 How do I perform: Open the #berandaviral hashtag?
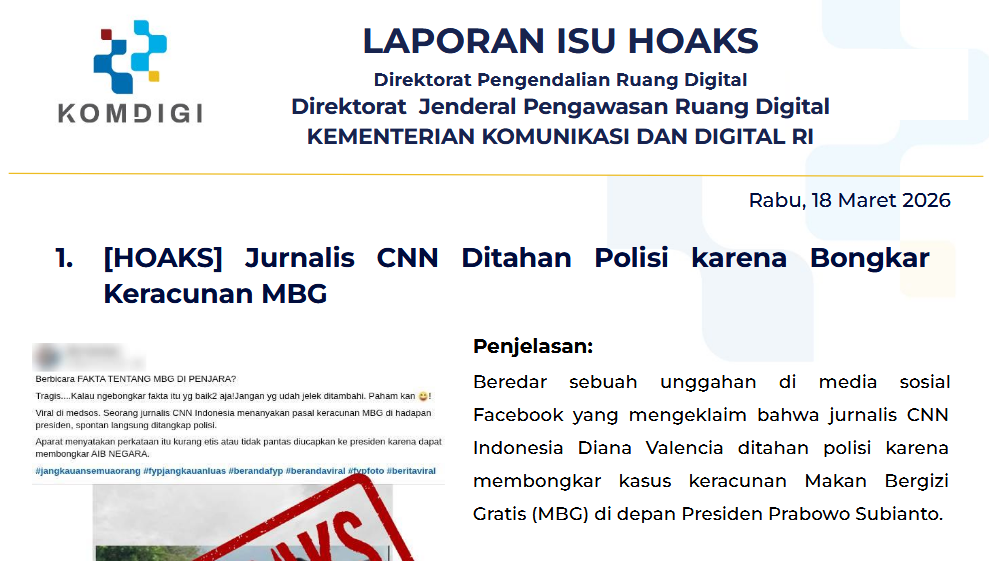click(x=315, y=471)
